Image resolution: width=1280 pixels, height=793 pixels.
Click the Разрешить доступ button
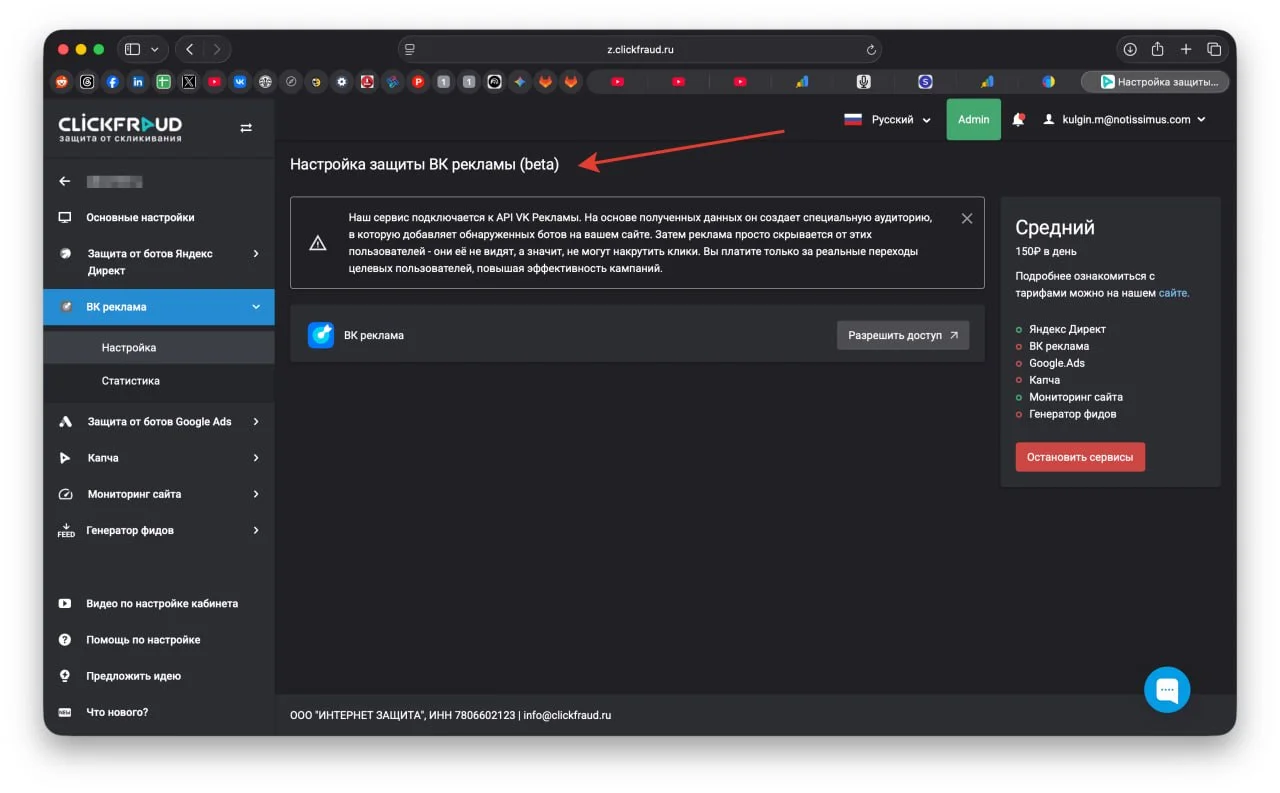(903, 335)
